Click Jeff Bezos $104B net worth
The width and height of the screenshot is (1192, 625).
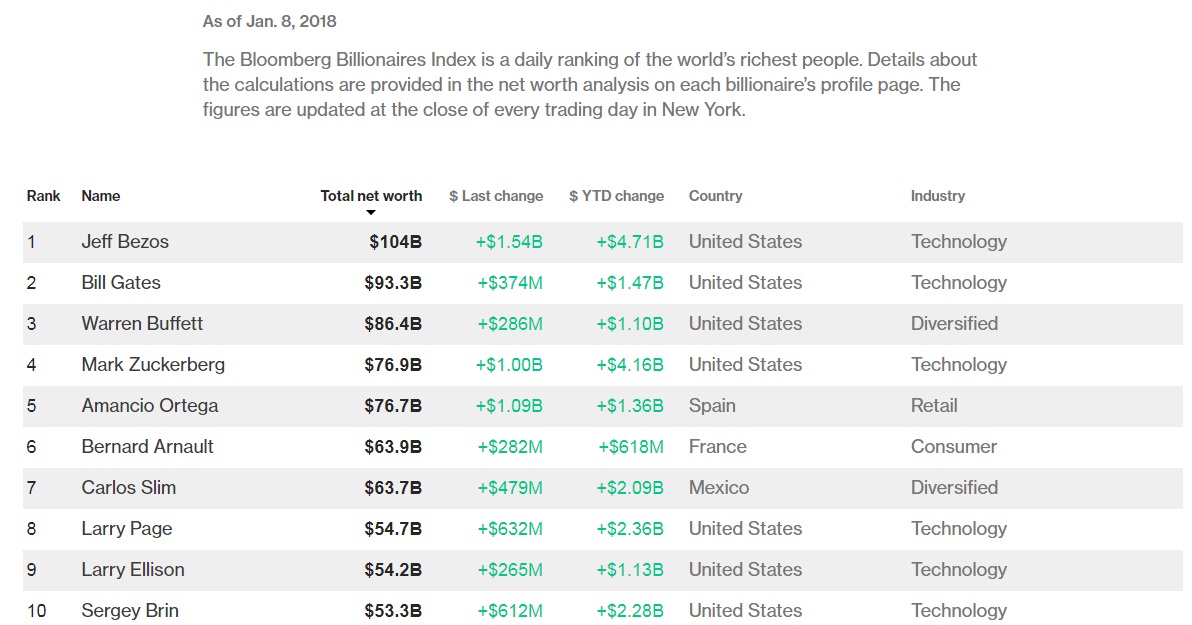pyautogui.click(x=395, y=242)
